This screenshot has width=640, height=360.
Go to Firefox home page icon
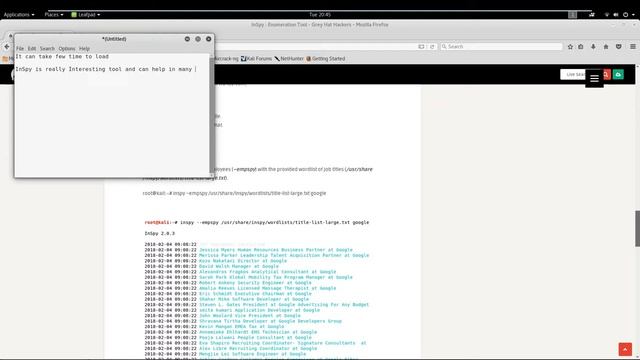(606, 47)
